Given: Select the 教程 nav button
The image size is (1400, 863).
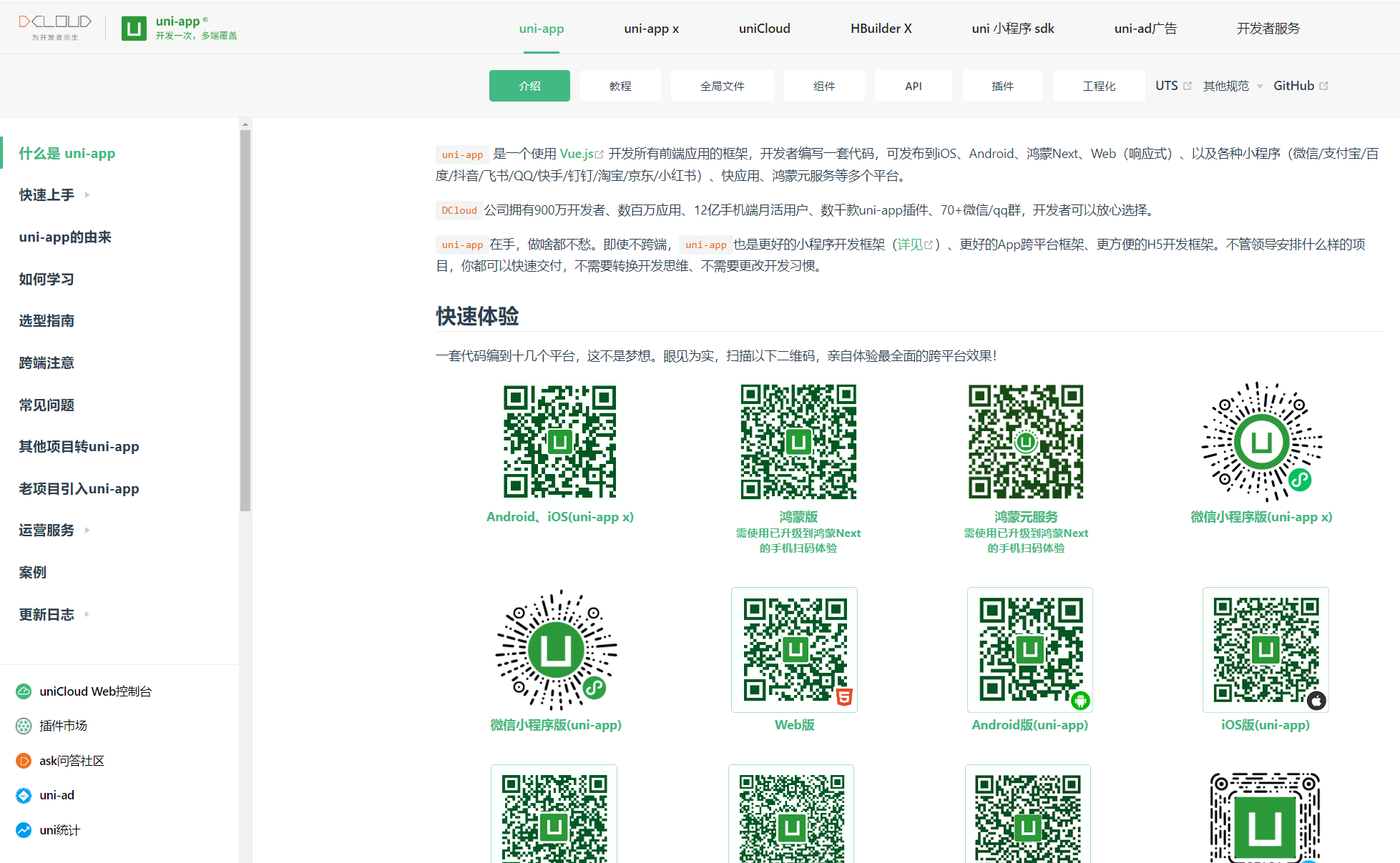Looking at the screenshot, I should tap(620, 86).
